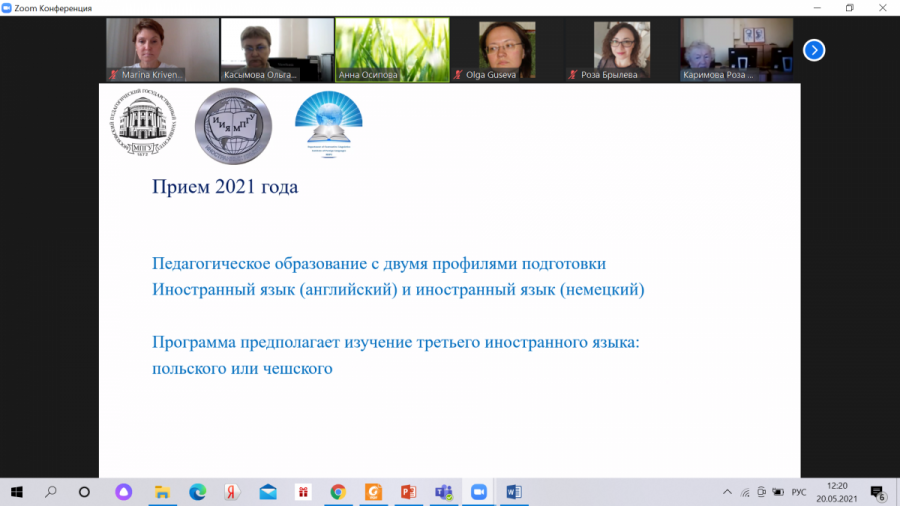Switch to the Zoom taskbar icon
This screenshot has height=506, width=900.
point(478,492)
